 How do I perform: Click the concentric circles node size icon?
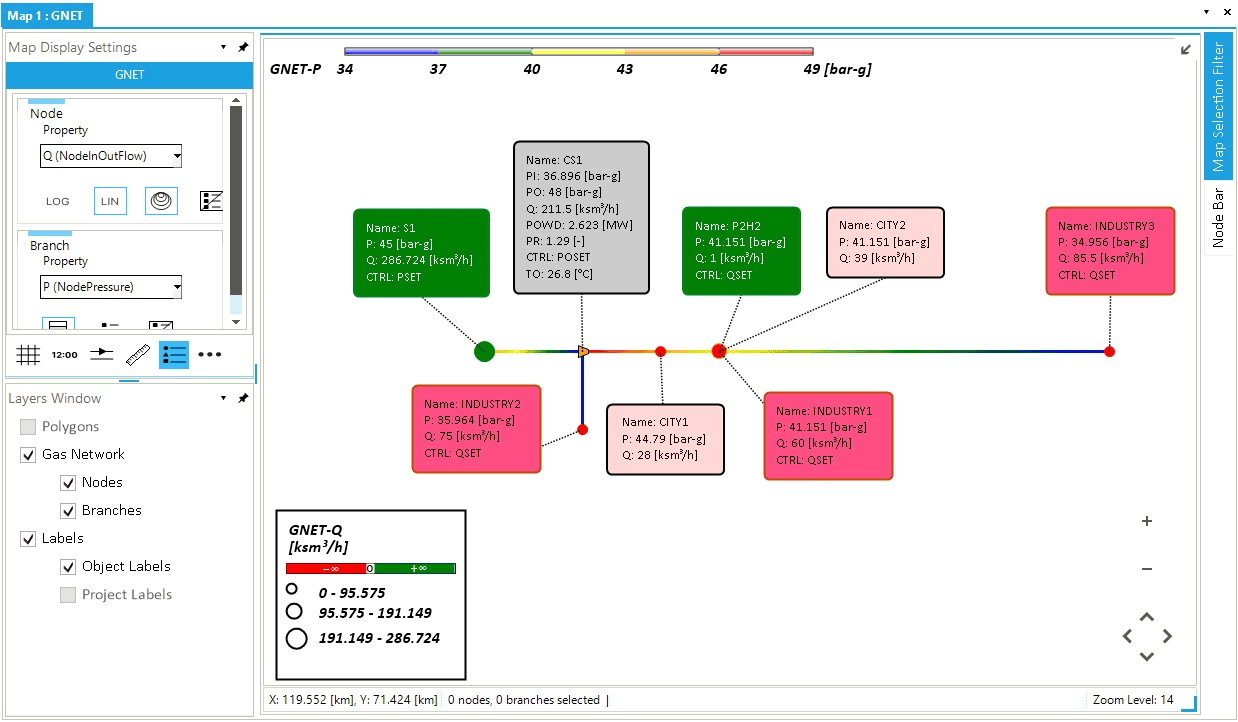tap(161, 201)
